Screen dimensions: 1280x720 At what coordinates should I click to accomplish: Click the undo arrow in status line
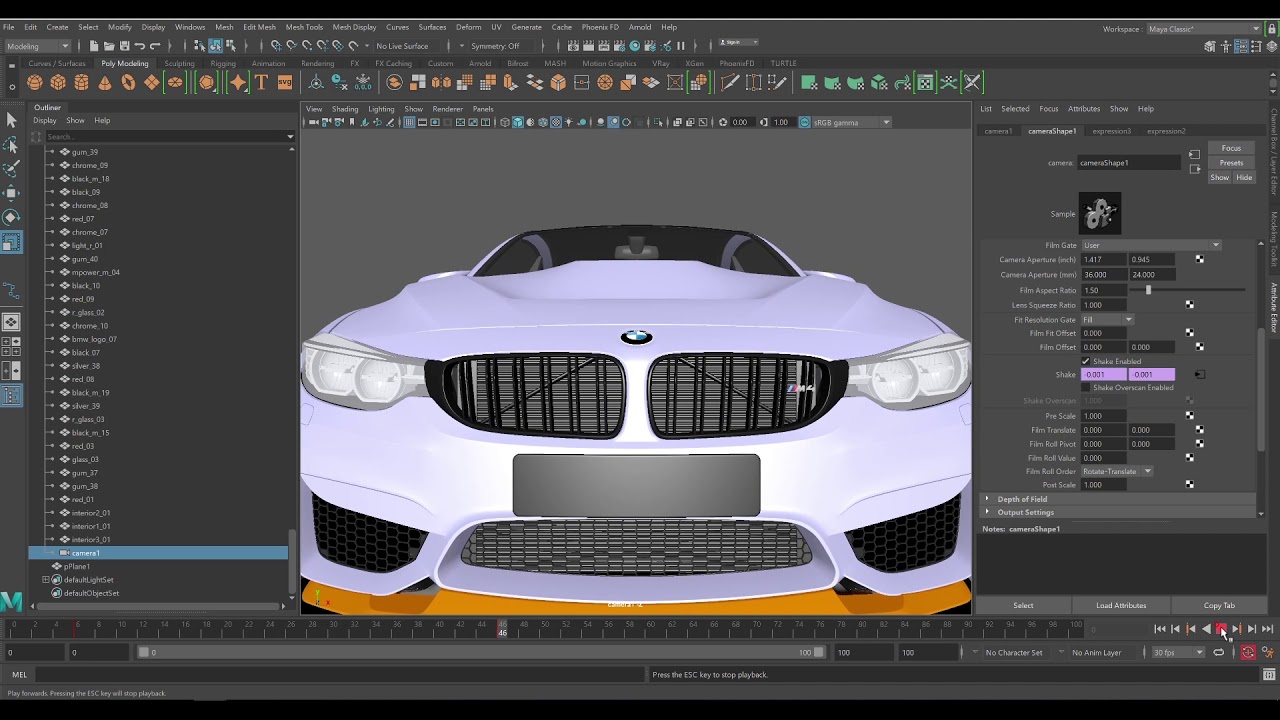pos(140,46)
